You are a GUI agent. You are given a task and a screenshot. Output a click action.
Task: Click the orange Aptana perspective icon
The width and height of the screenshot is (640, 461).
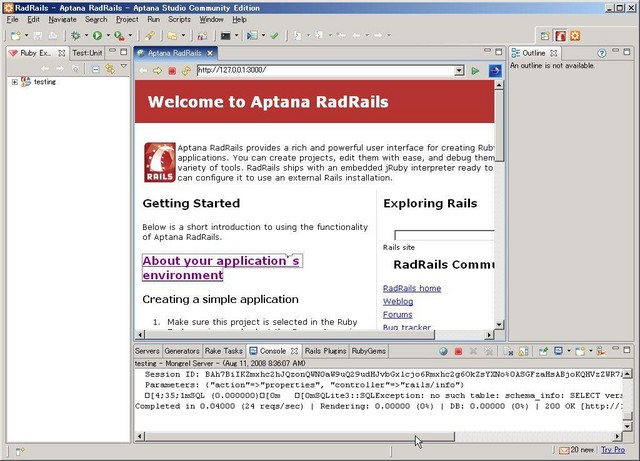coord(575,36)
